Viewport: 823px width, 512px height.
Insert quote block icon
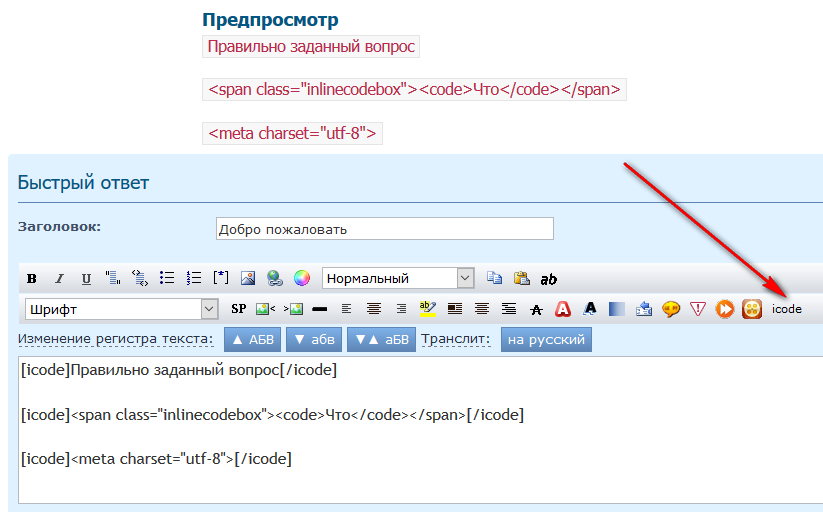(113, 278)
